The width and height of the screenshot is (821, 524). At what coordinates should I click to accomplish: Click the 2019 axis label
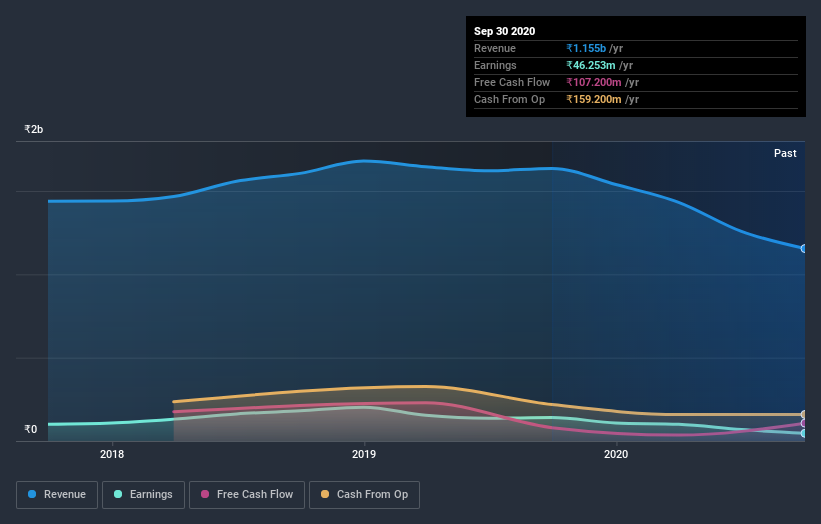(x=364, y=454)
